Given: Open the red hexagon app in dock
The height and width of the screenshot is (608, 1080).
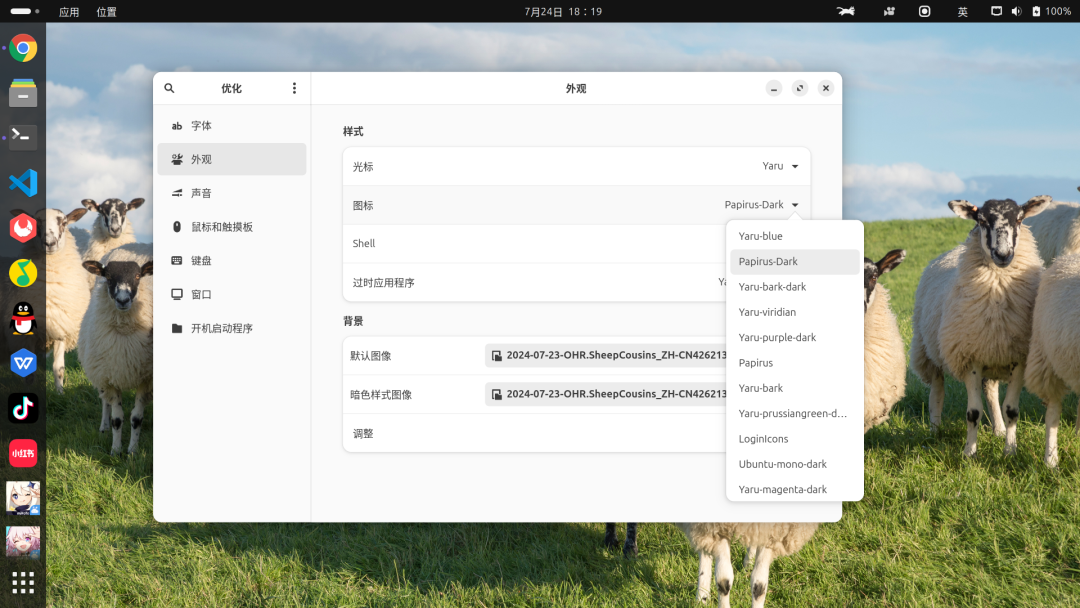Looking at the screenshot, I should (23, 228).
